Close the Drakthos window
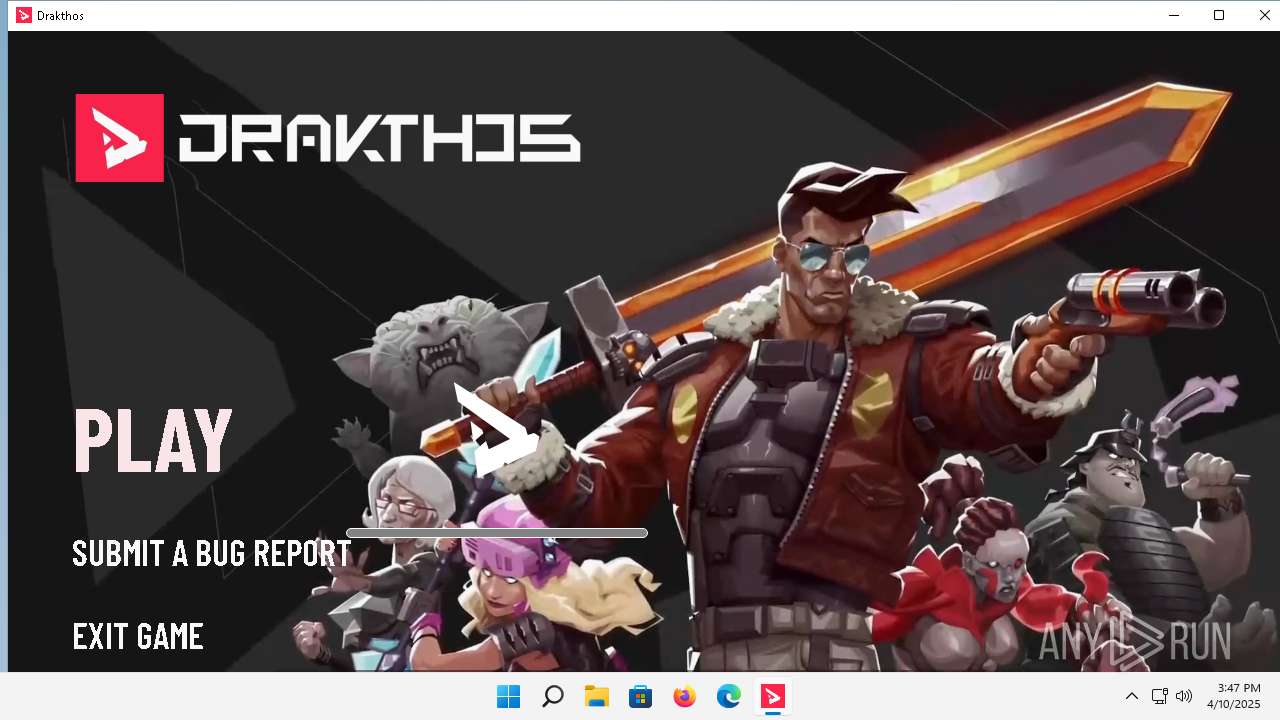1280x720 pixels. click(1264, 15)
